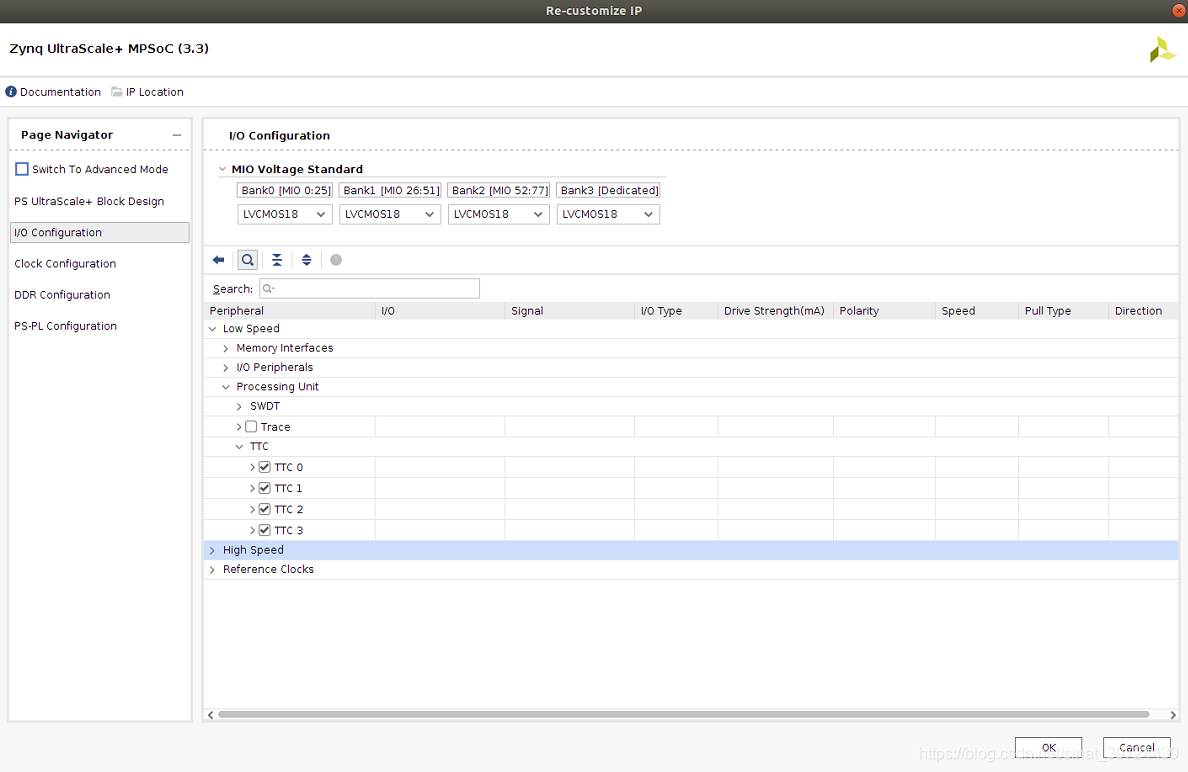Click the gray circle toolbar icon

click(336, 260)
